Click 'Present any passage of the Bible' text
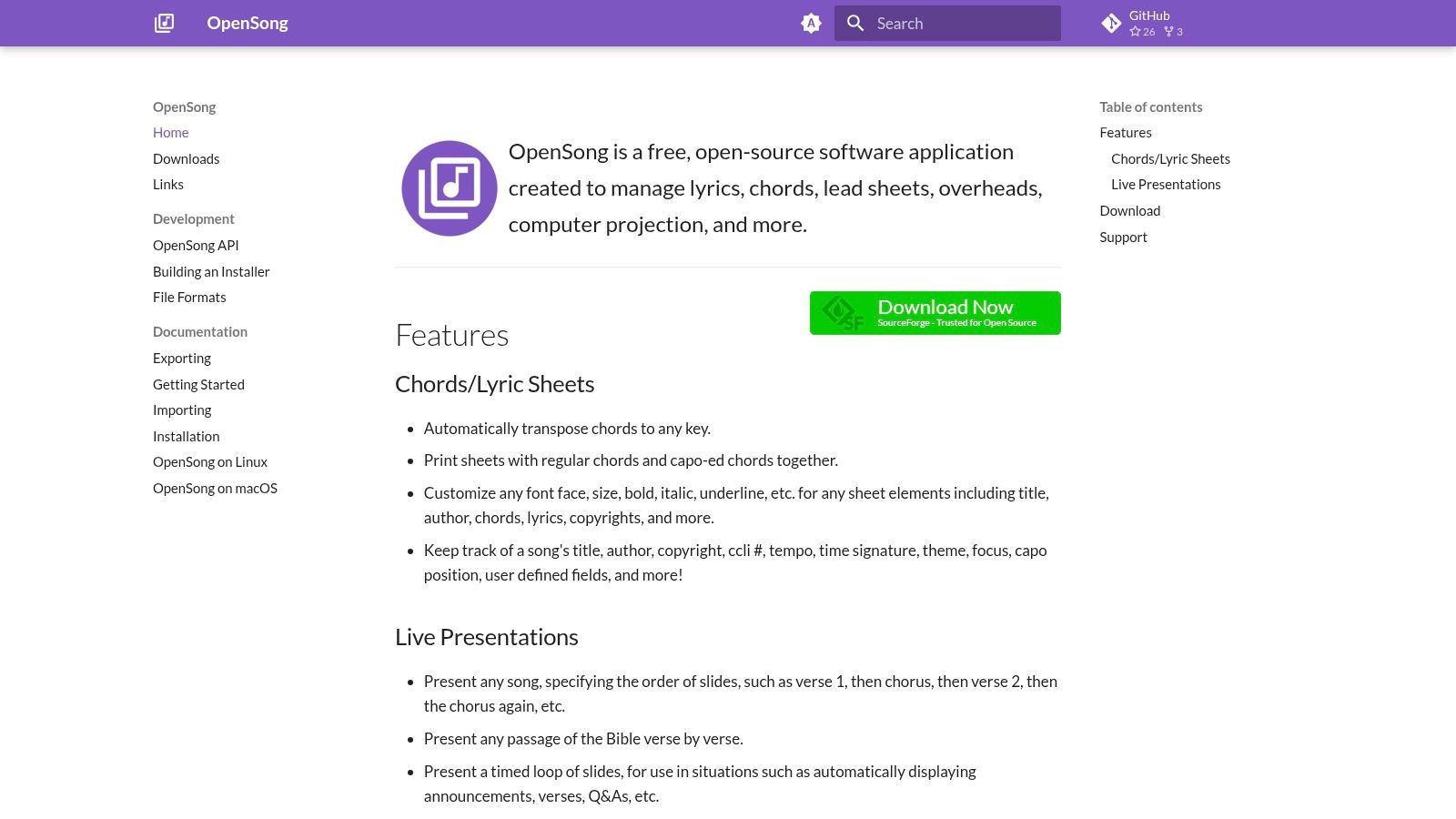This screenshot has width=1456, height=819. pos(583,739)
